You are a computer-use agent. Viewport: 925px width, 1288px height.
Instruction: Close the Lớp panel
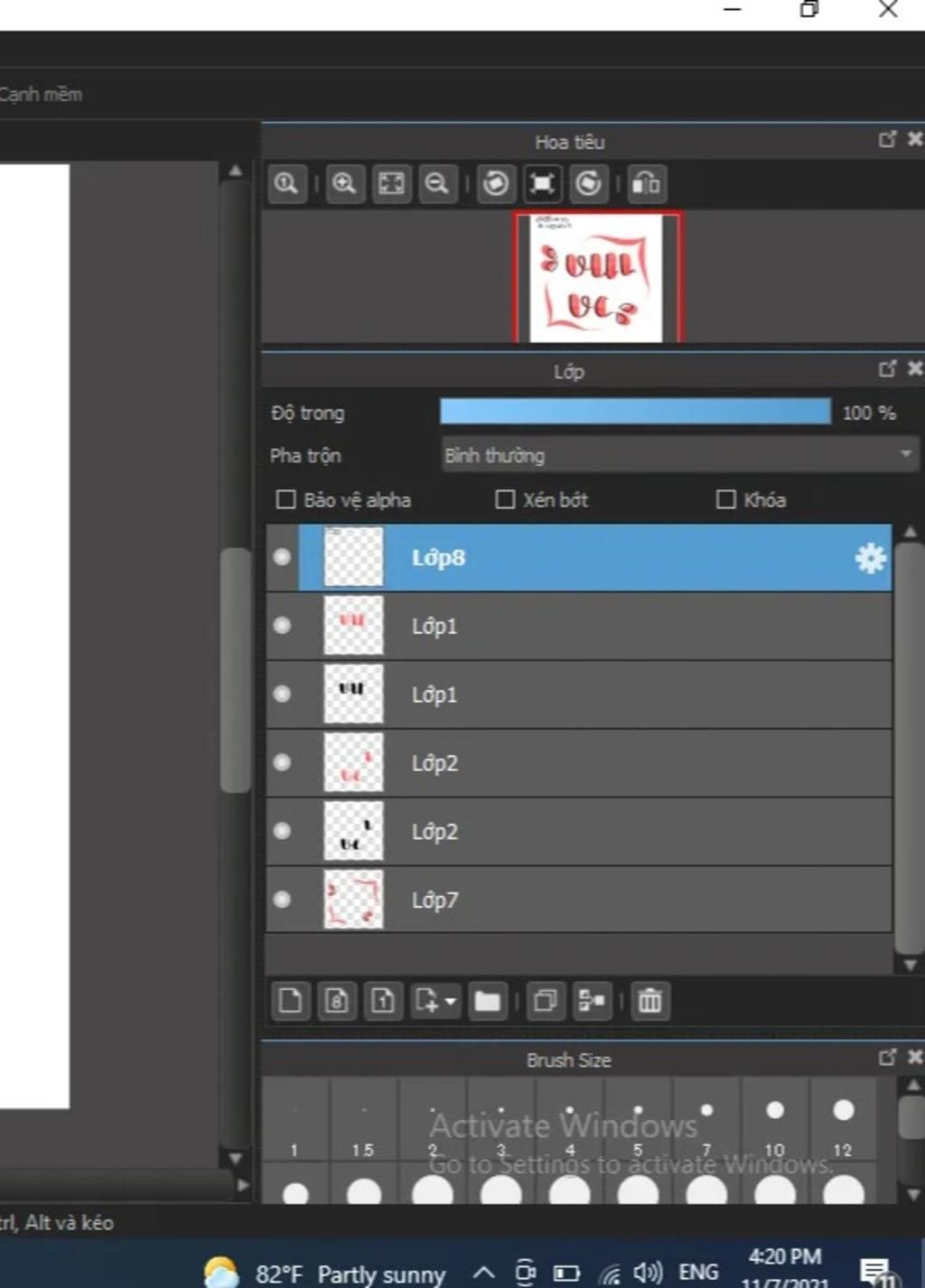click(915, 369)
